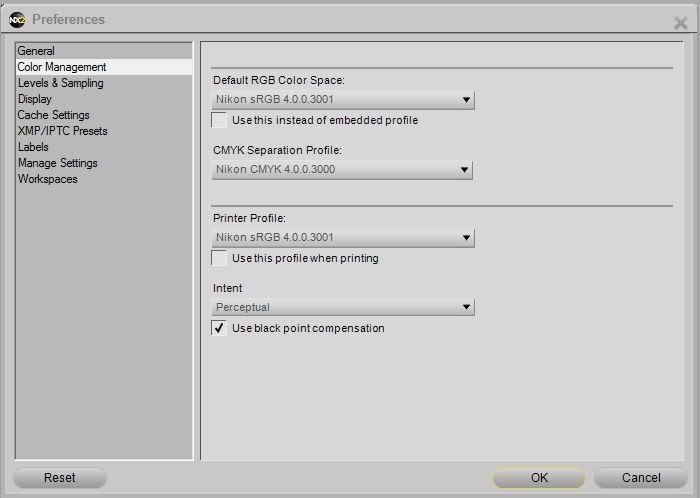Select General preferences category
The image size is (700, 498).
36,51
